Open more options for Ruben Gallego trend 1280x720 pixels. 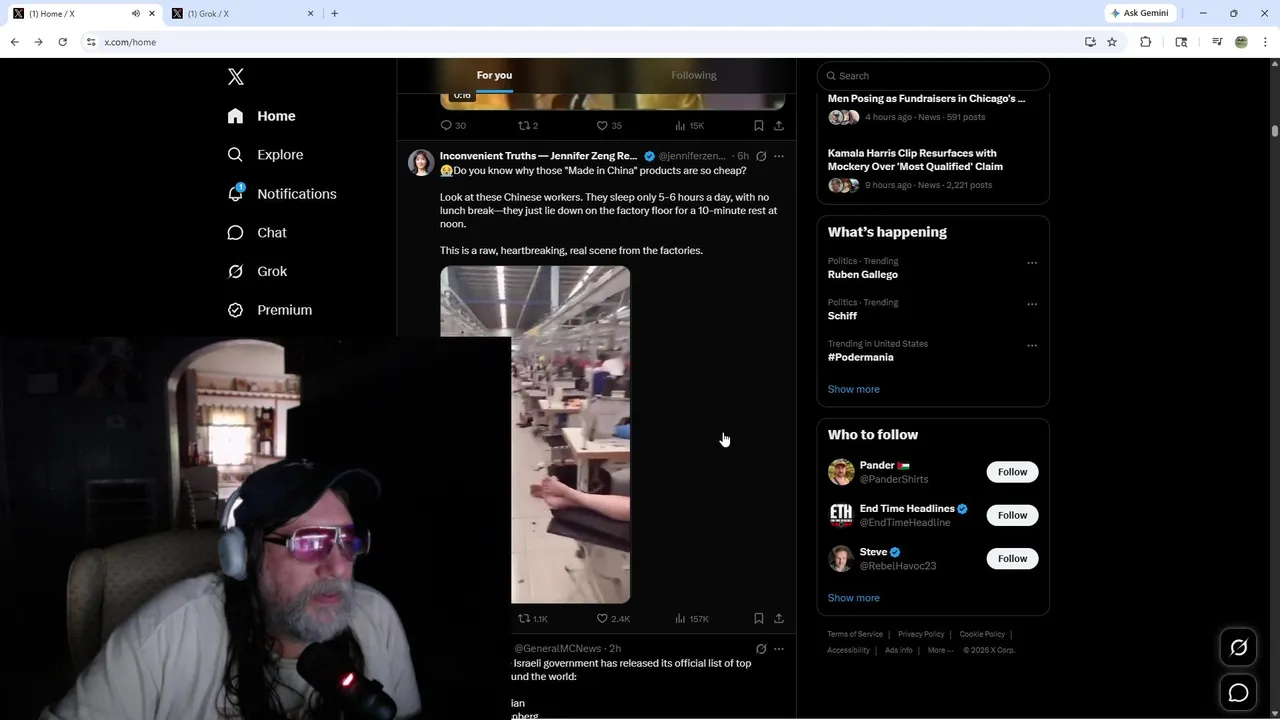click(1032, 263)
